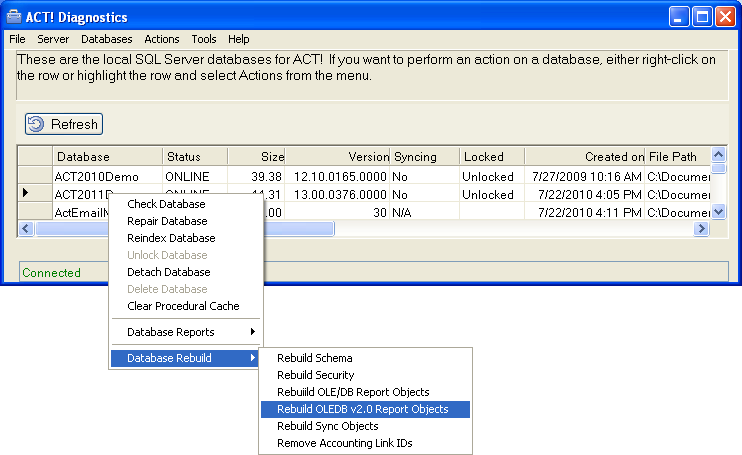This screenshot has height=455, width=742.
Task: Minimize the ACT! Diagnostics window
Action: (679, 17)
